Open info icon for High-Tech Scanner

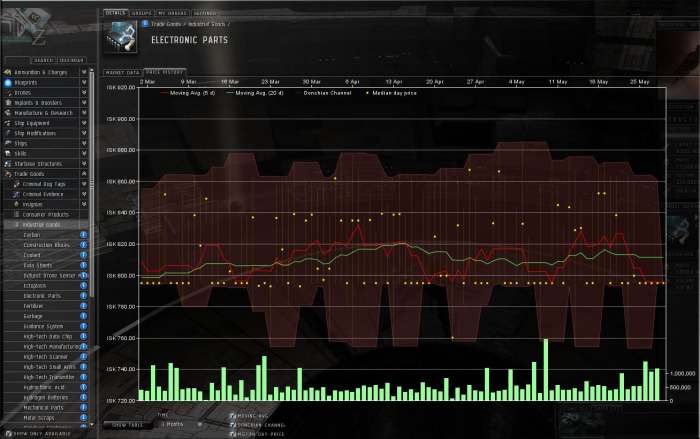[x=83, y=357]
